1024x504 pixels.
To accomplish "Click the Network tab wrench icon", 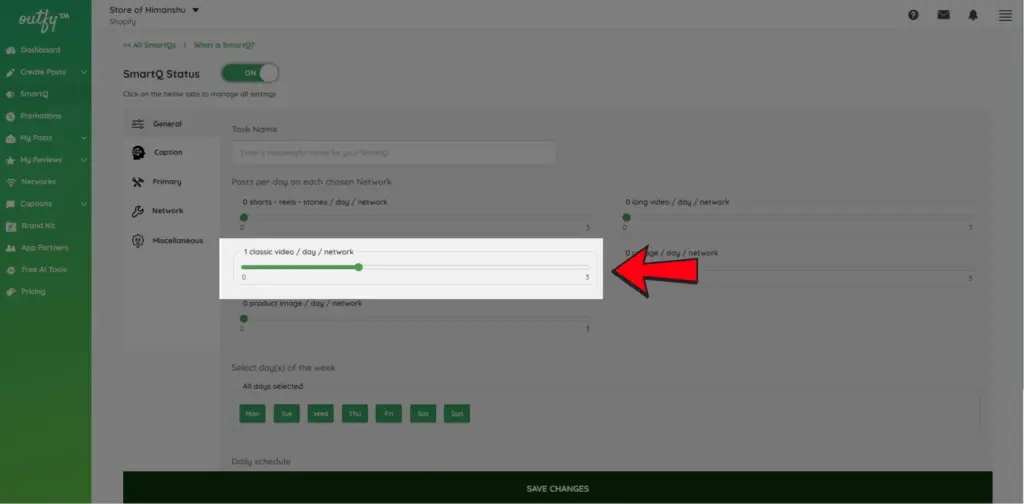I will tap(138, 211).
